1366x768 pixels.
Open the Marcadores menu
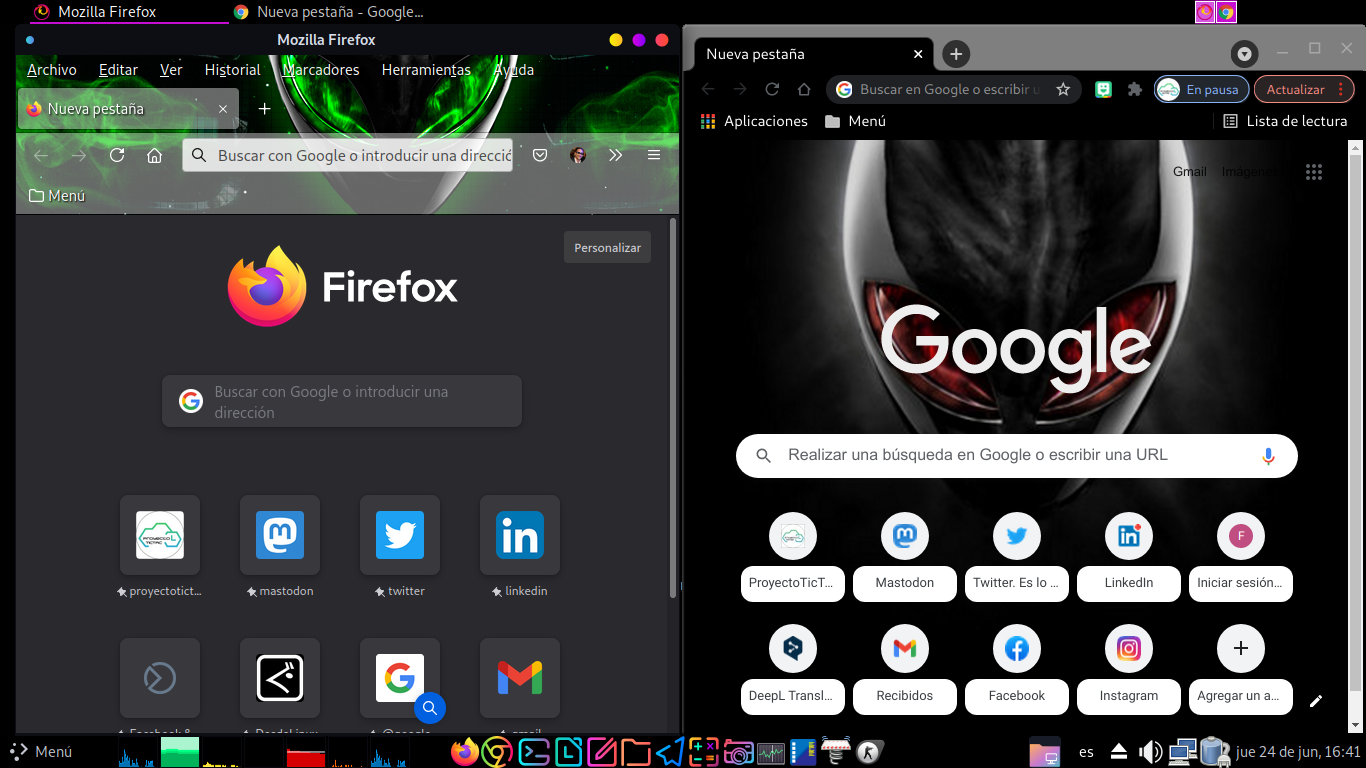click(x=321, y=70)
